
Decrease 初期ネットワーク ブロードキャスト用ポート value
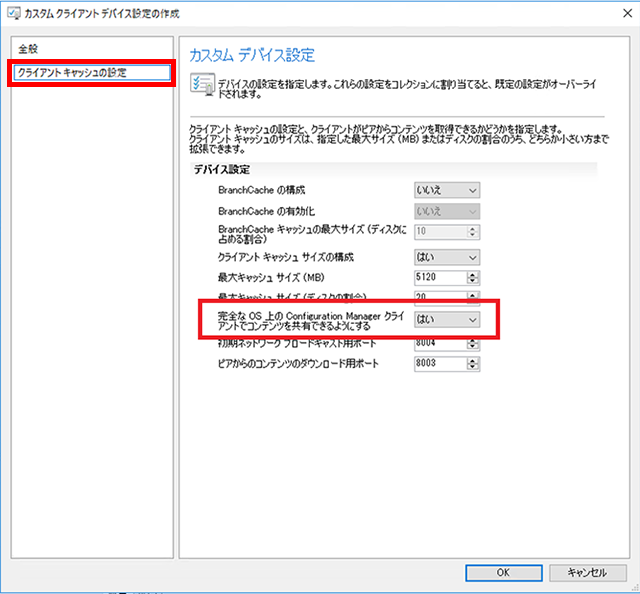pos(474,347)
